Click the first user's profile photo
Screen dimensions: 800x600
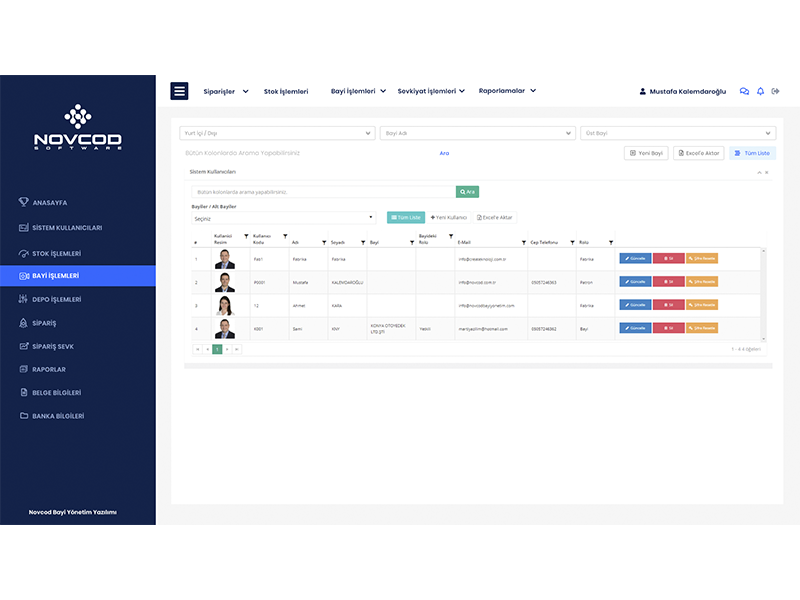225,259
